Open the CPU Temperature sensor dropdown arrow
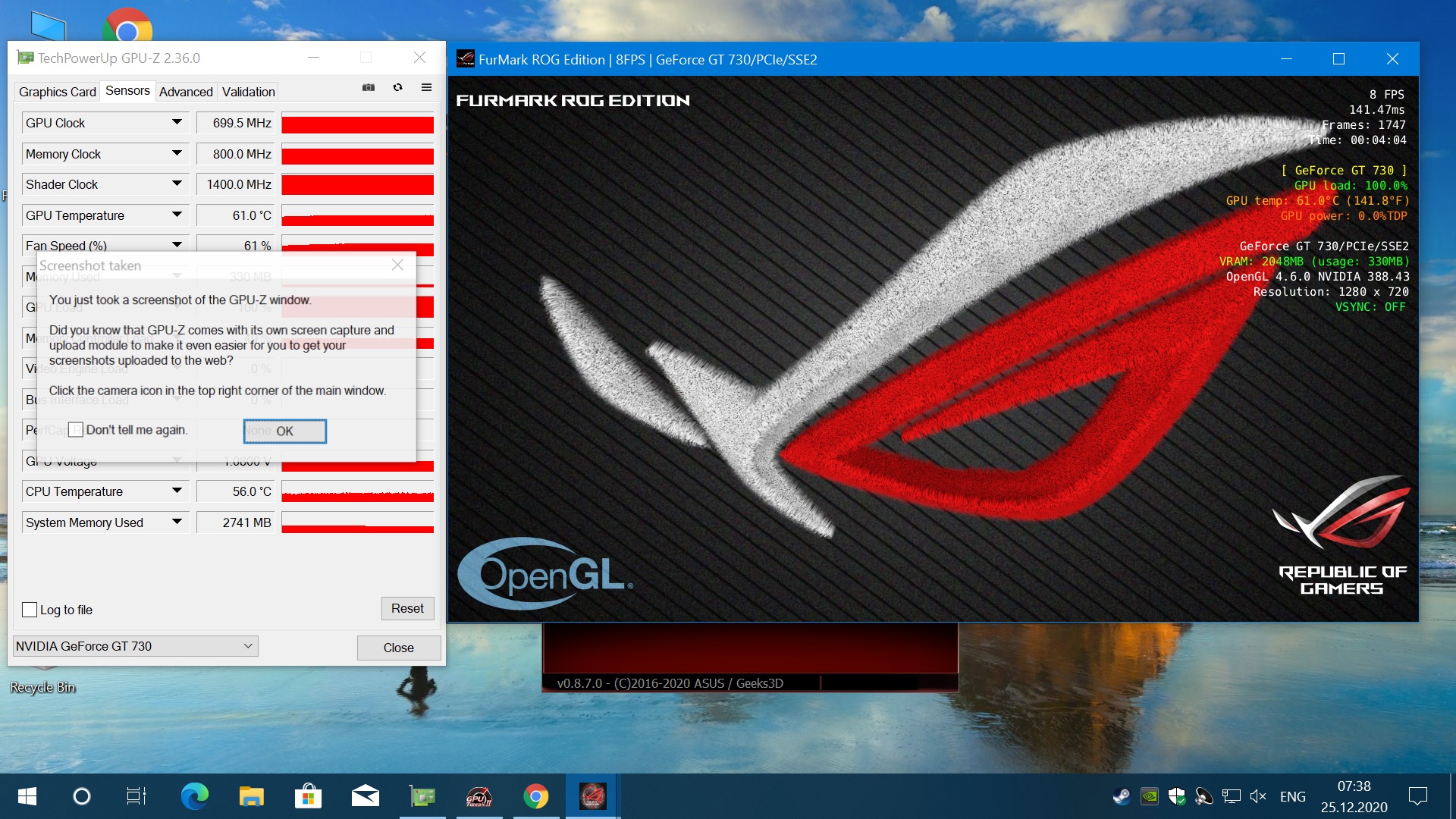Image resolution: width=1456 pixels, height=819 pixels. pyautogui.click(x=177, y=491)
